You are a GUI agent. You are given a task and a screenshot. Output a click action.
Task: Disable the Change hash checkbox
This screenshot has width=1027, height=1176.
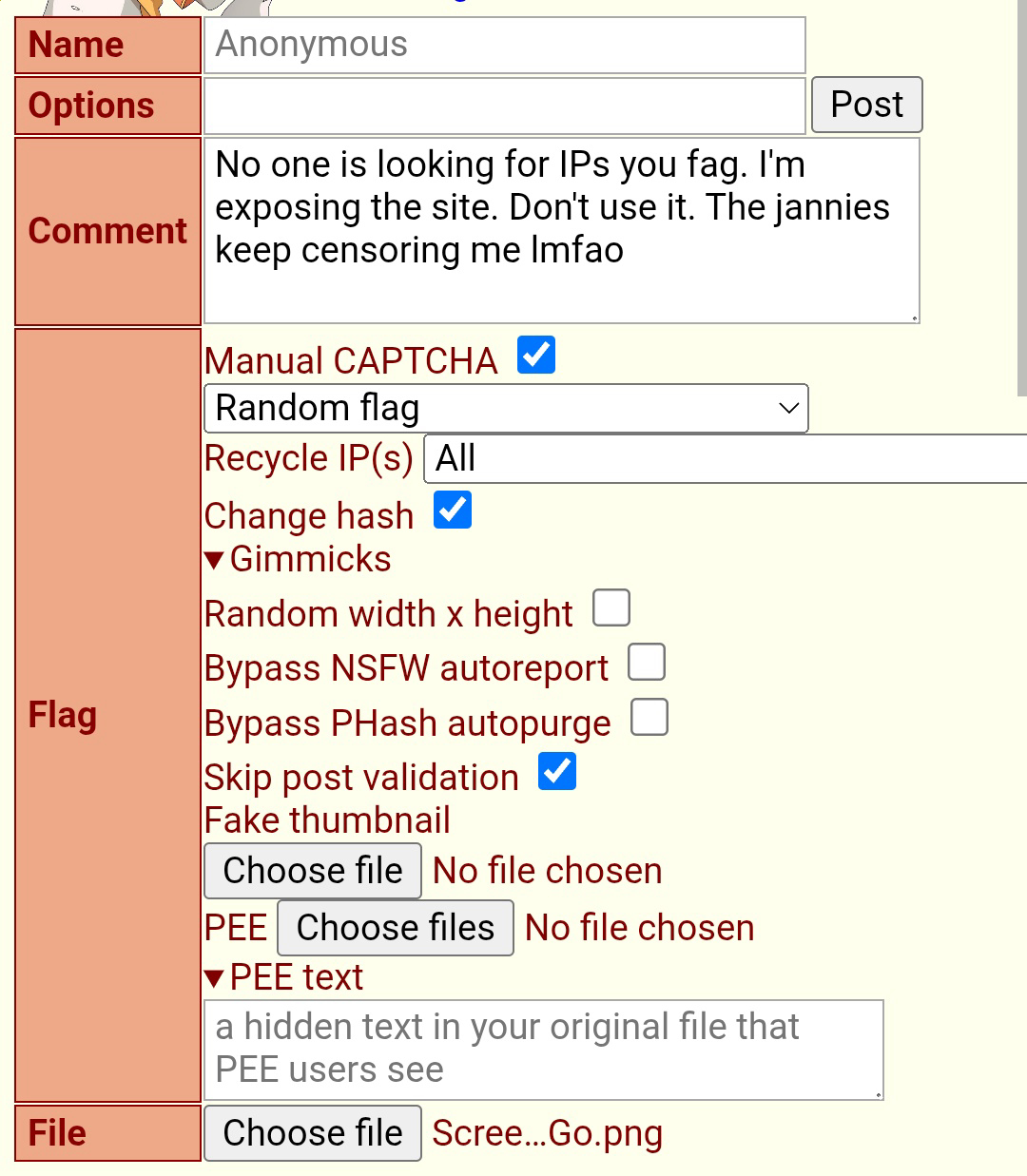click(x=453, y=511)
